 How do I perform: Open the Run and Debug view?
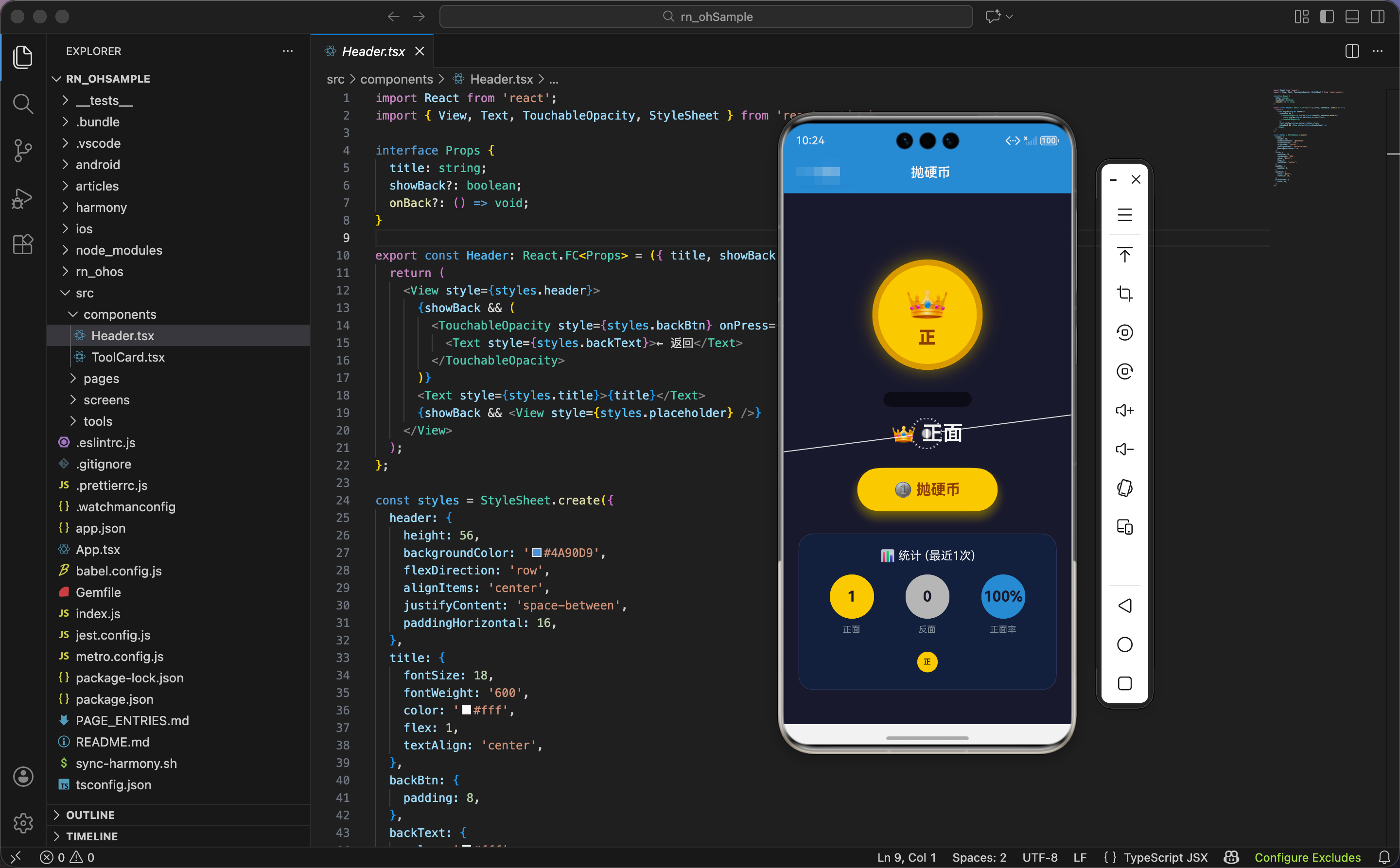pyautogui.click(x=23, y=198)
